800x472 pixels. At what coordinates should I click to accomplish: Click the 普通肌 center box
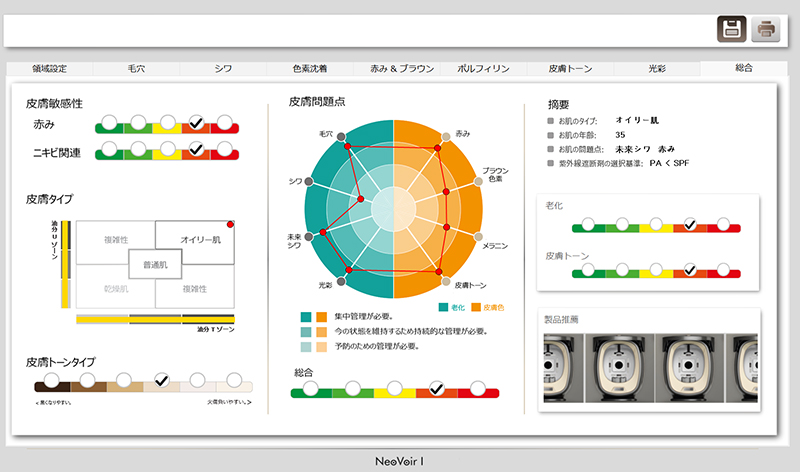155,264
